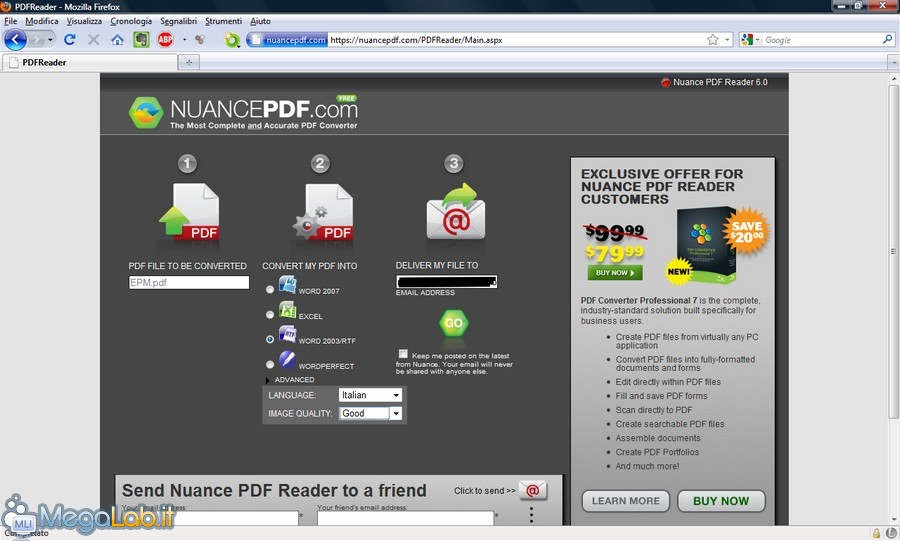
Task: Open the Visualizza menu
Action: (84, 21)
